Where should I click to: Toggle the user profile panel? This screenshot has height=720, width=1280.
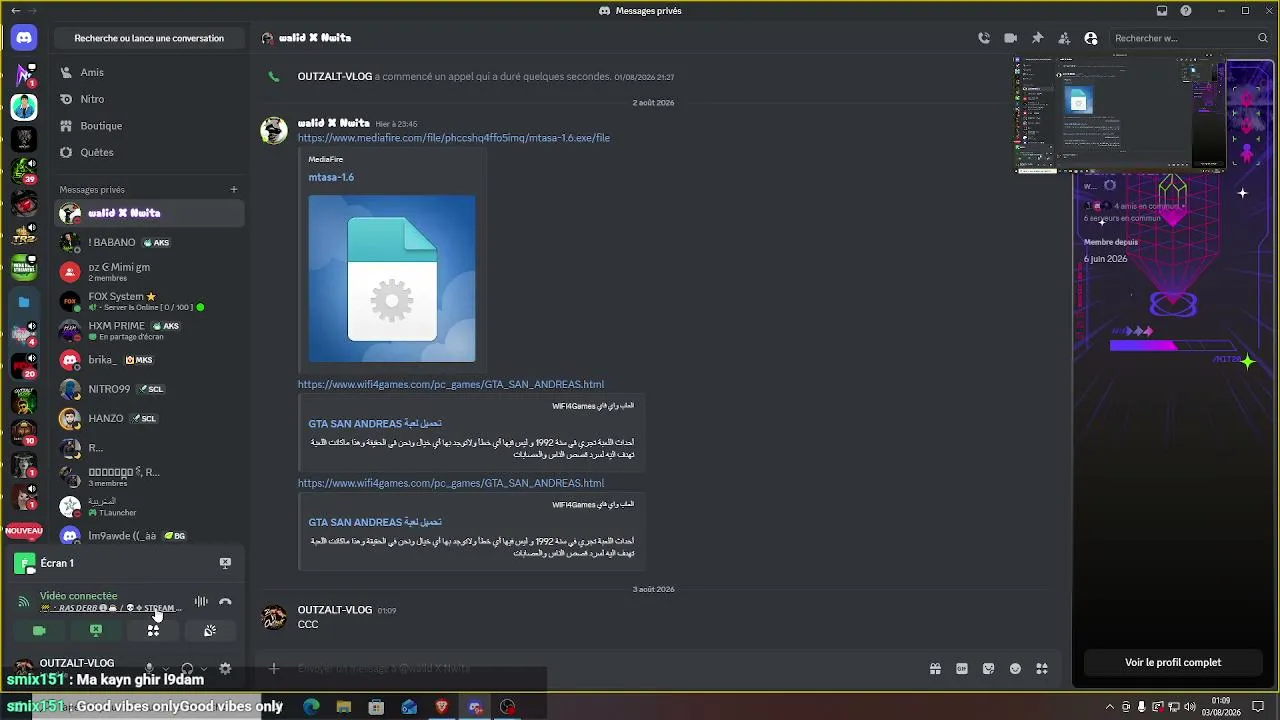click(1091, 38)
